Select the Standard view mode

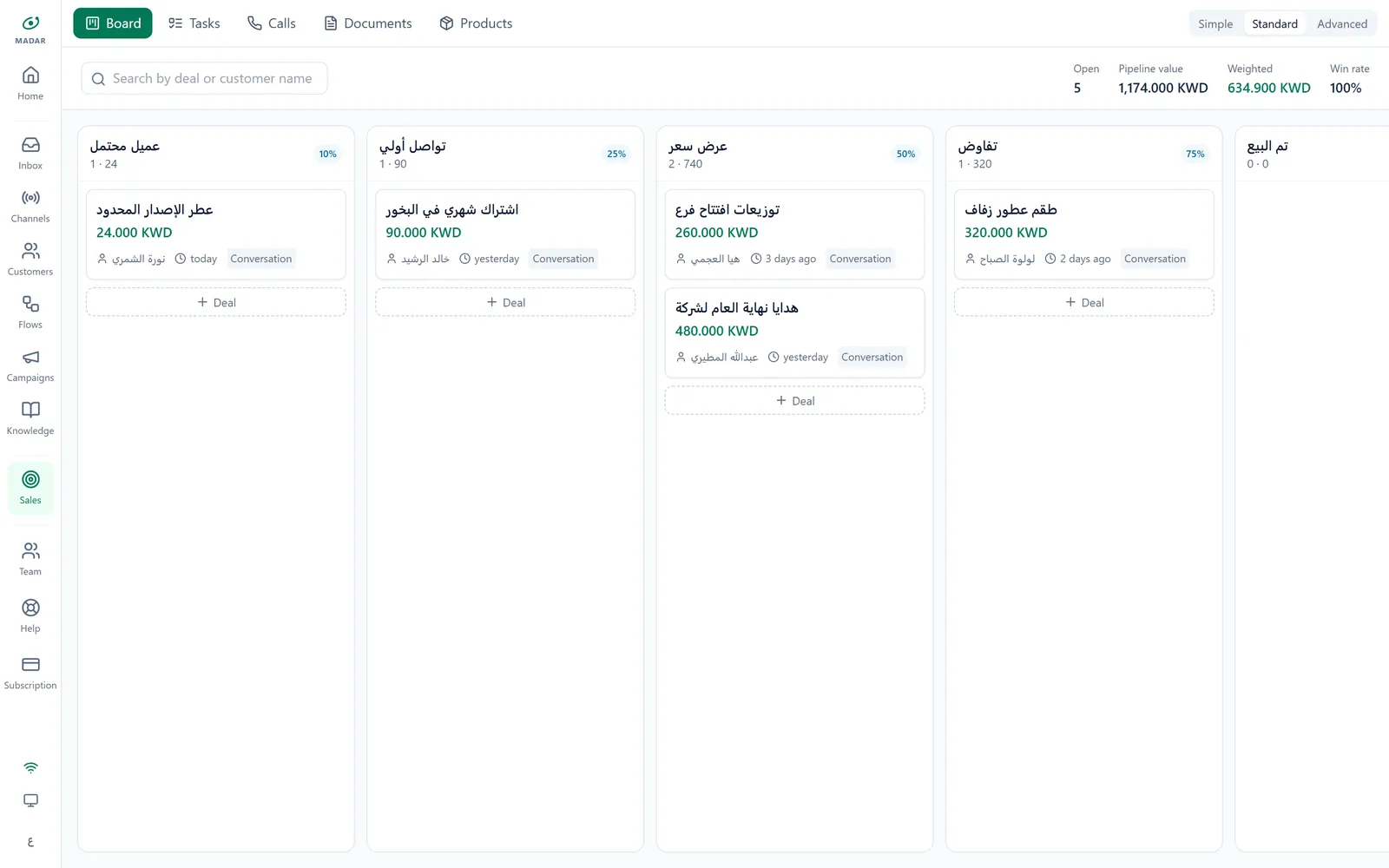[x=1274, y=24]
